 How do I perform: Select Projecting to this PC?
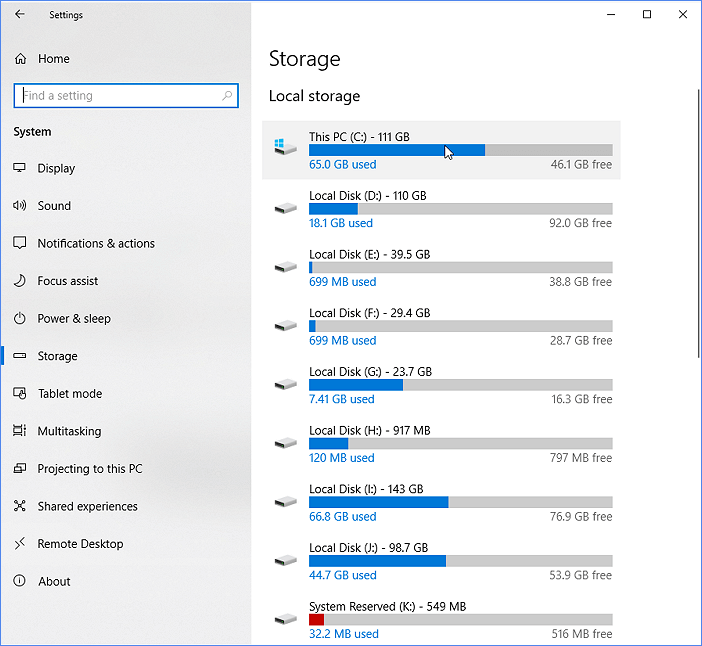90,469
